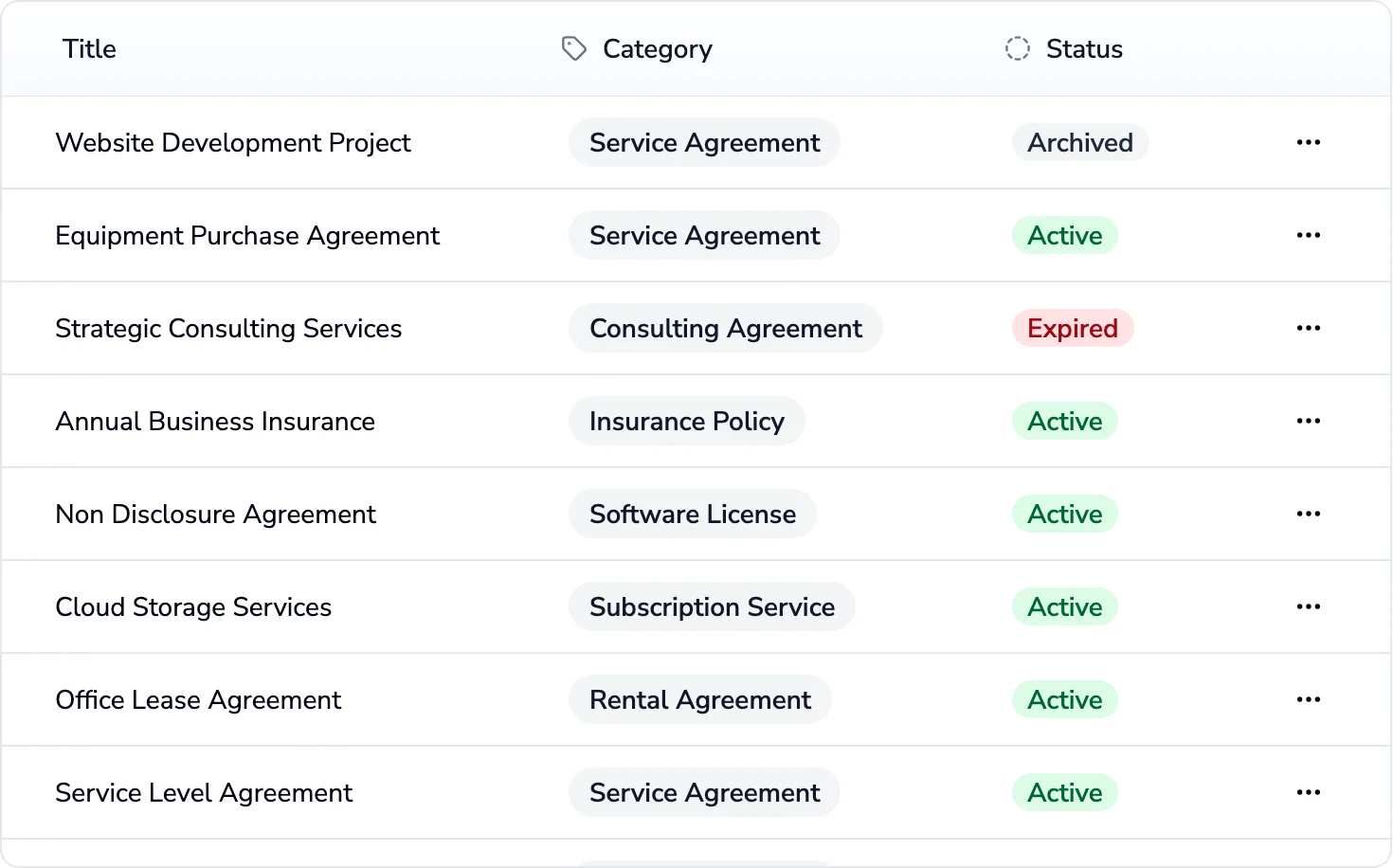
Task: Open the Title column header
Action: [89, 48]
